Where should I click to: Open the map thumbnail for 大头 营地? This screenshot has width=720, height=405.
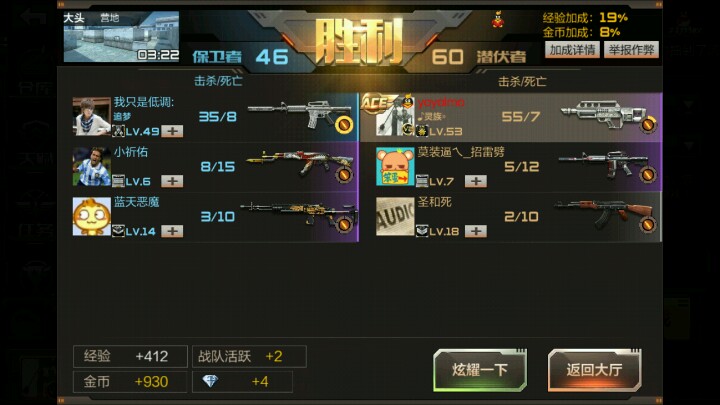tap(121, 37)
